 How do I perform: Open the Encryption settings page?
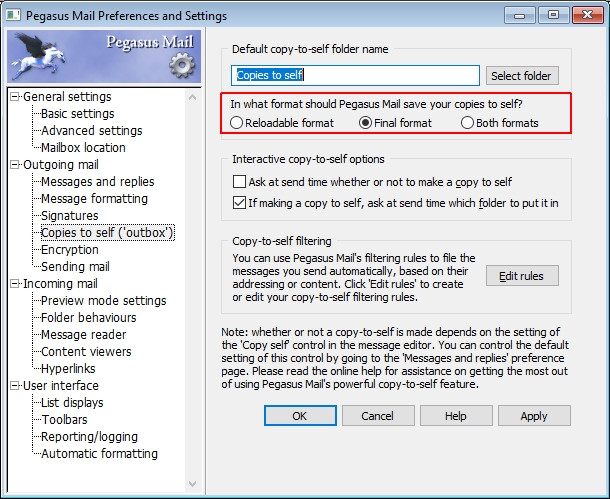click(x=69, y=250)
